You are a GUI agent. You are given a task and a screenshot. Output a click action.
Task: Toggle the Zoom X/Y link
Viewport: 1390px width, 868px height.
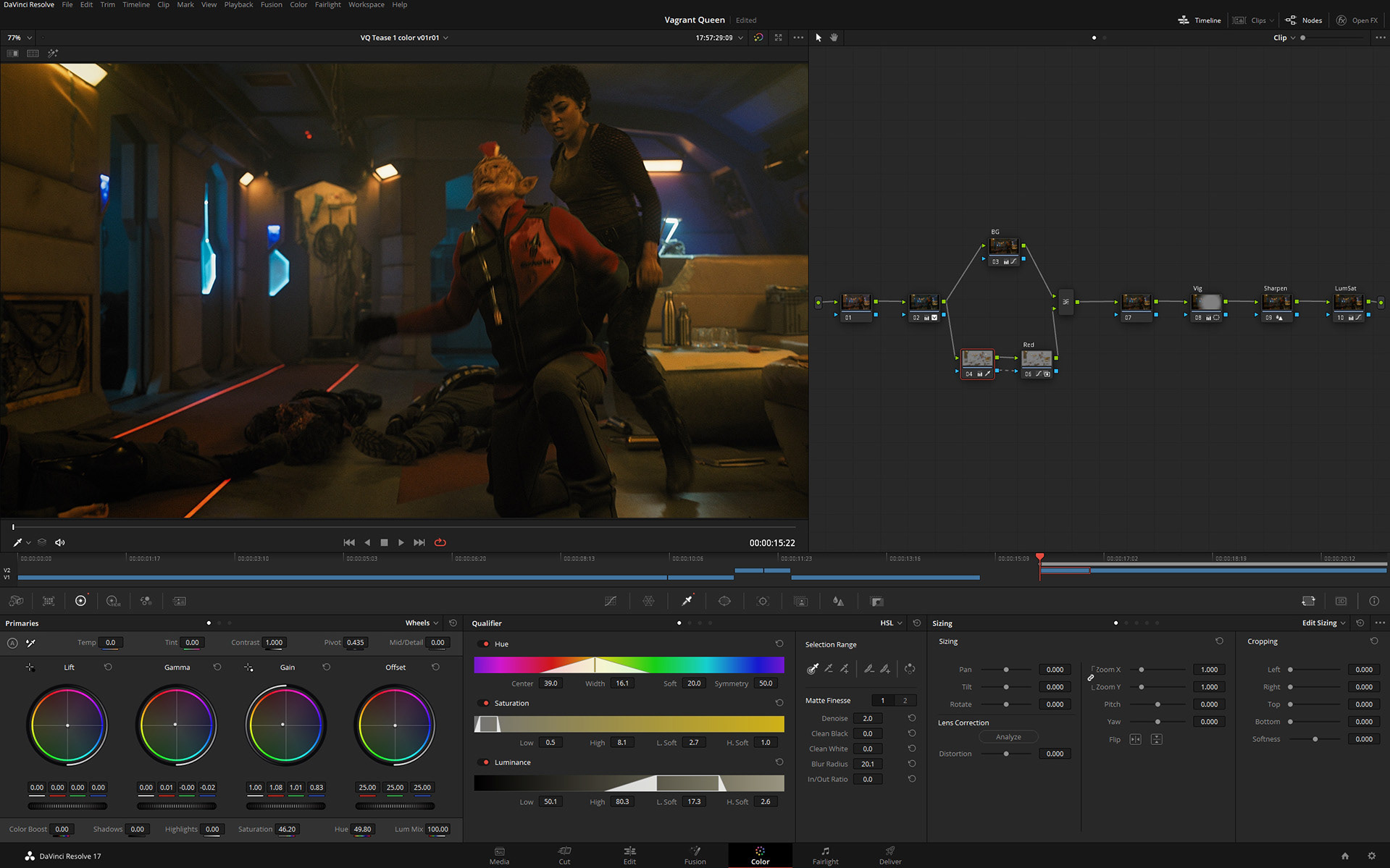pyautogui.click(x=1090, y=678)
